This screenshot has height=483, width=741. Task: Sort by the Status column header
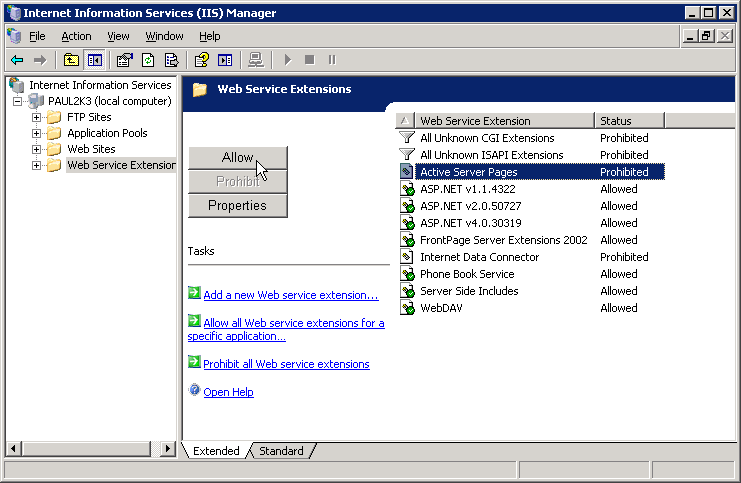tap(629, 121)
